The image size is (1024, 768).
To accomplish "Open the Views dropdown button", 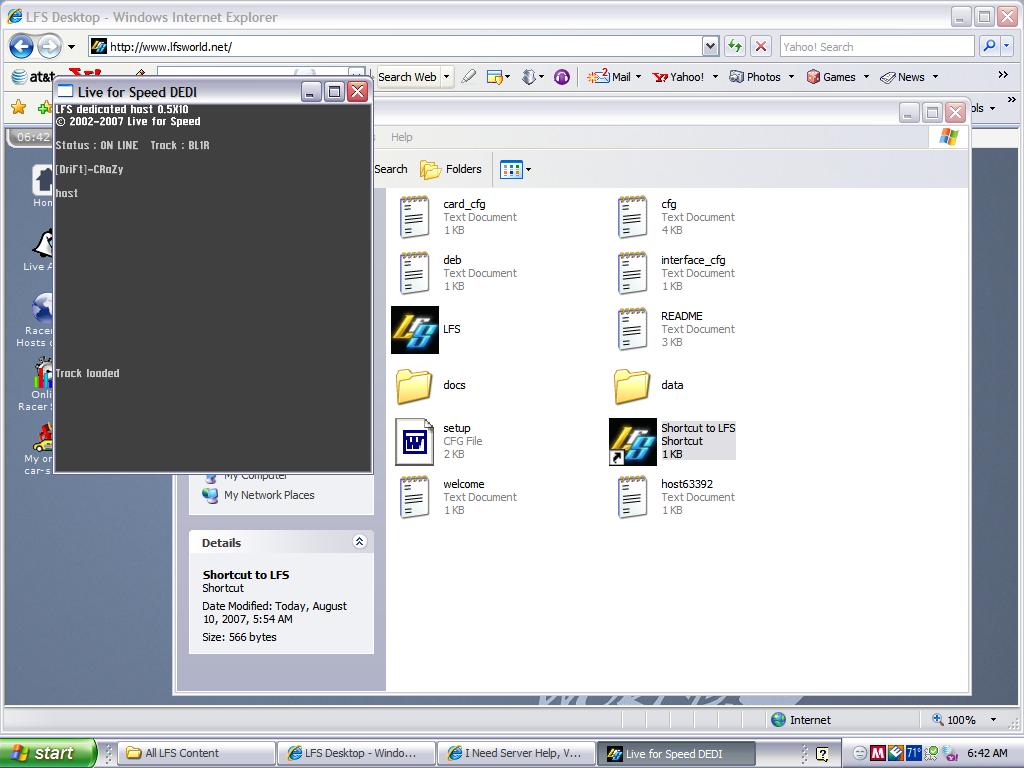I will coord(515,170).
